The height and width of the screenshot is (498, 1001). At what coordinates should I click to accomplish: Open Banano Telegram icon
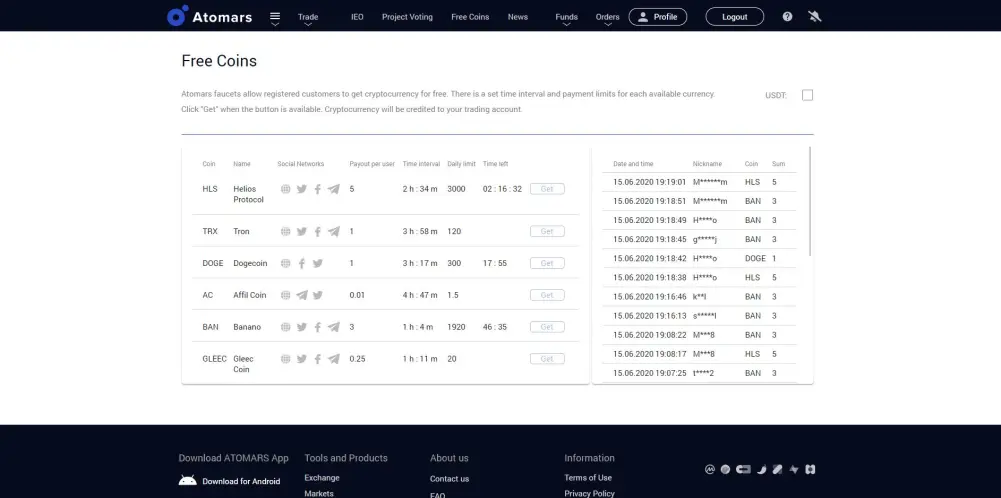point(334,327)
